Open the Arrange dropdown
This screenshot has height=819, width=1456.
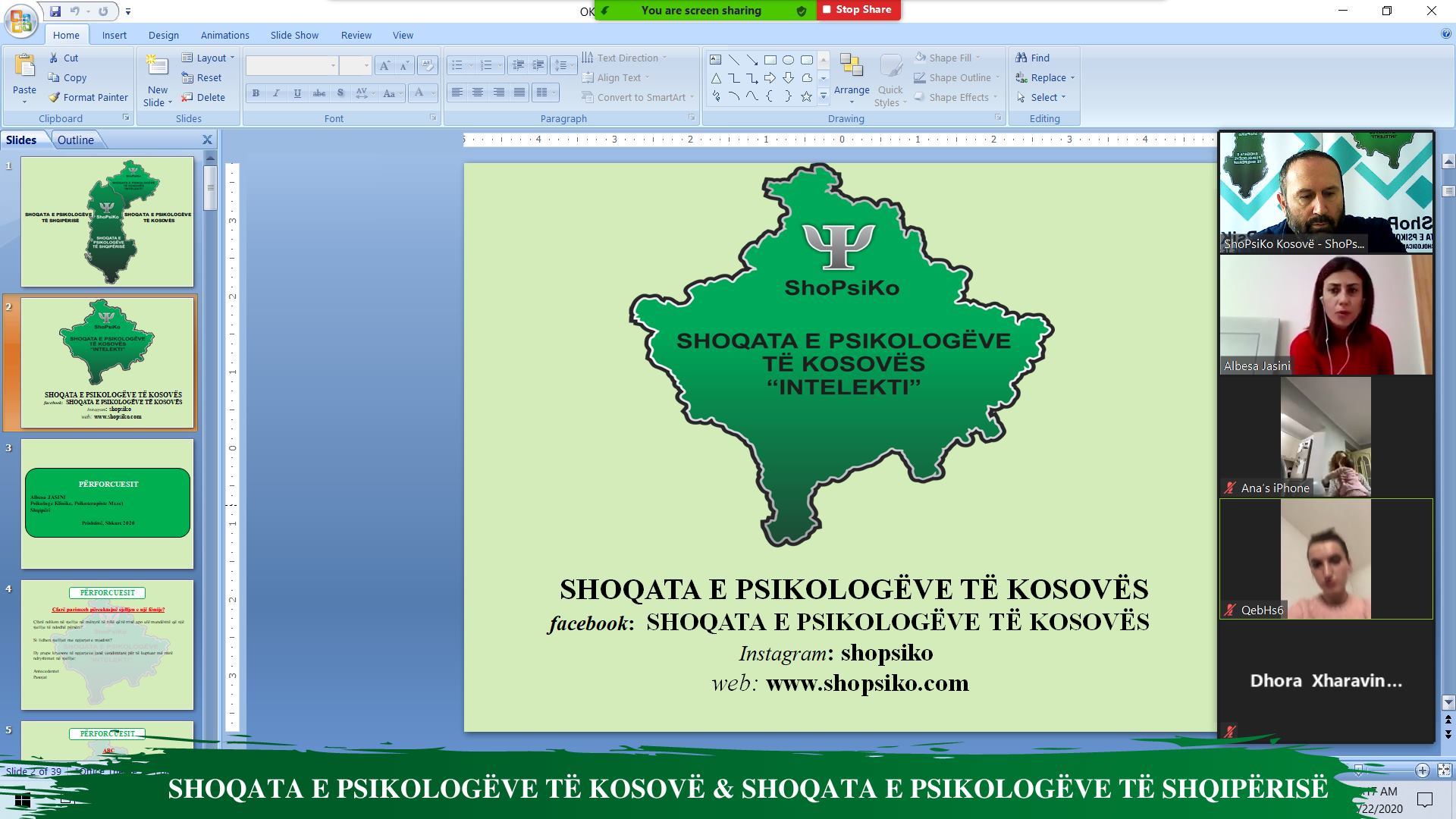click(852, 80)
